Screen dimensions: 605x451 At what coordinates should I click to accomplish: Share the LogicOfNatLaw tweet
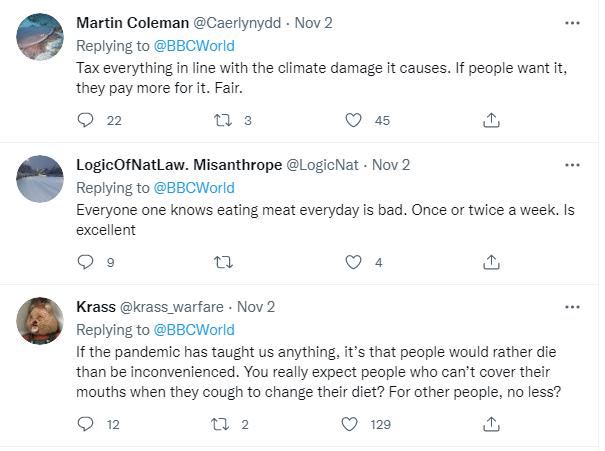coord(491,262)
